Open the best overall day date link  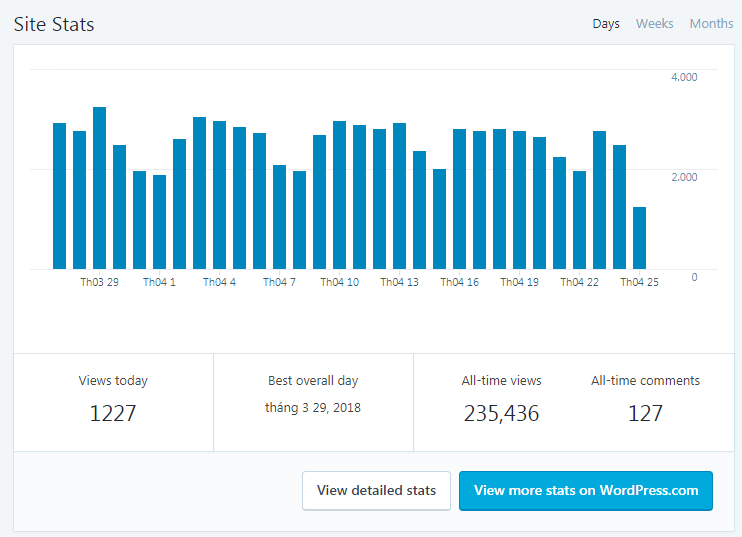pyautogui.click(x=313, y=407)
